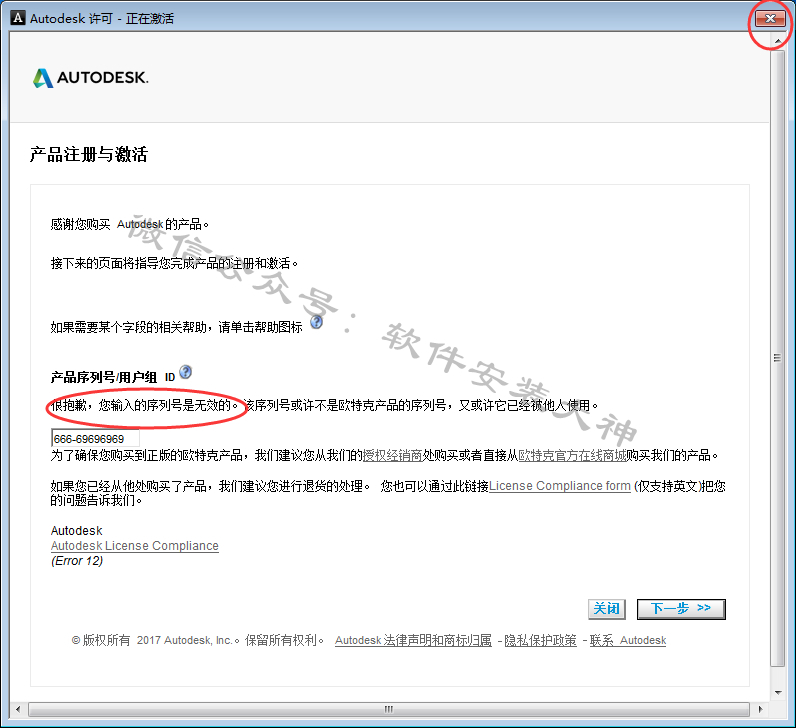Open the 欧特克官方在线商城 link
This screenshot has width=796, height=728.
tap(572, 455)
